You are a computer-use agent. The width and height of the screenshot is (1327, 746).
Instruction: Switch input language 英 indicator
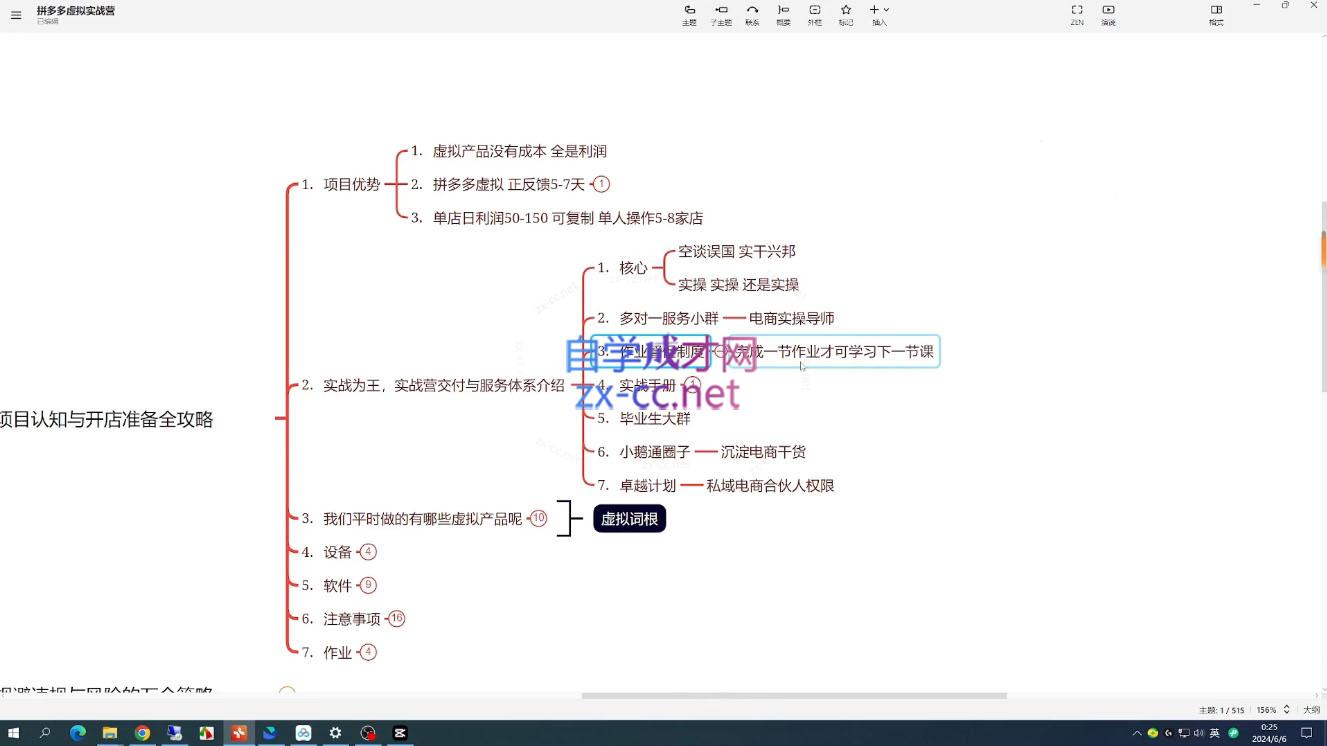coord(1214,733)
